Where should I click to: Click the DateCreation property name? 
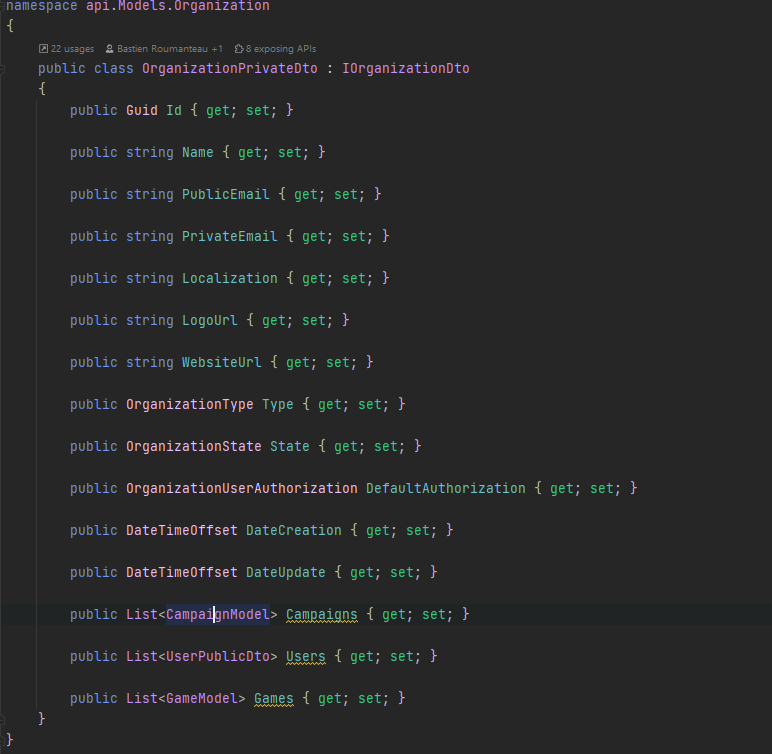(294, 530)
